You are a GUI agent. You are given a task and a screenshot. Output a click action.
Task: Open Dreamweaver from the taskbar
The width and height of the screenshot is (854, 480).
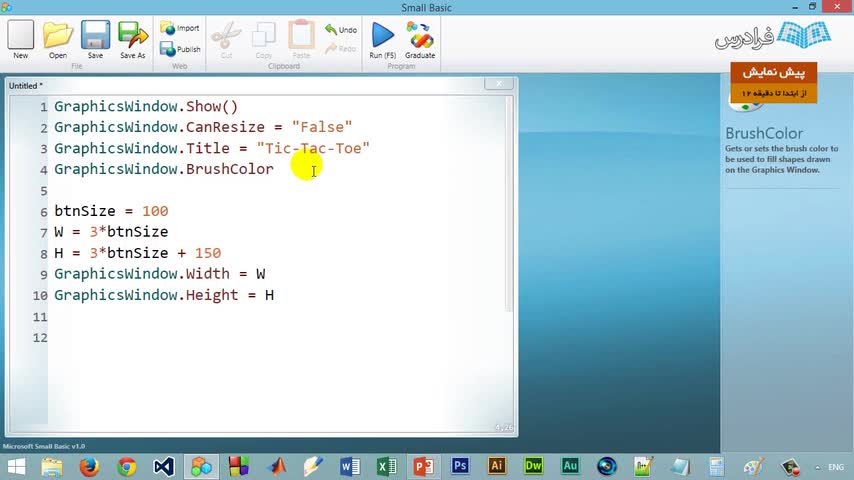pos(533,466)
